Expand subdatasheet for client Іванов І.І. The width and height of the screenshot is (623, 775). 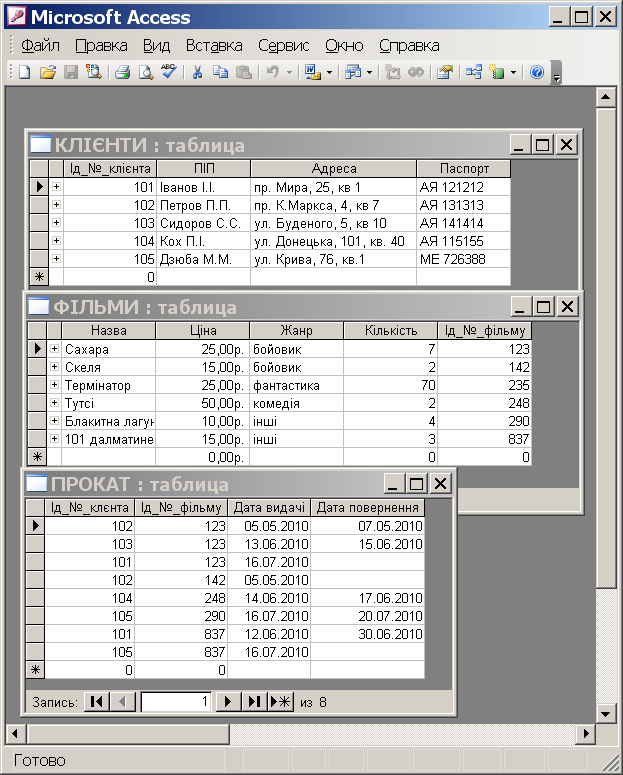[56, 187]
